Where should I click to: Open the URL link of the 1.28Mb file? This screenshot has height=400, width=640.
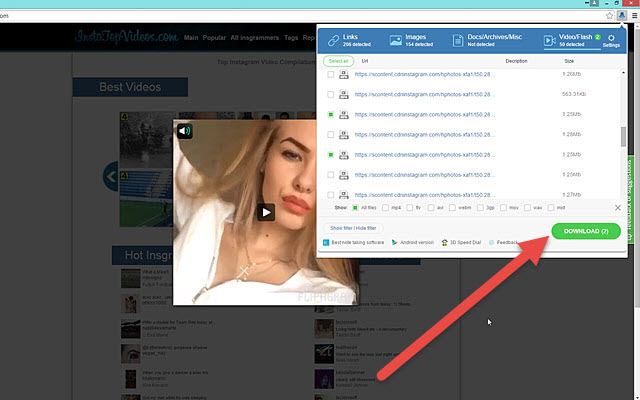[425, 135]
